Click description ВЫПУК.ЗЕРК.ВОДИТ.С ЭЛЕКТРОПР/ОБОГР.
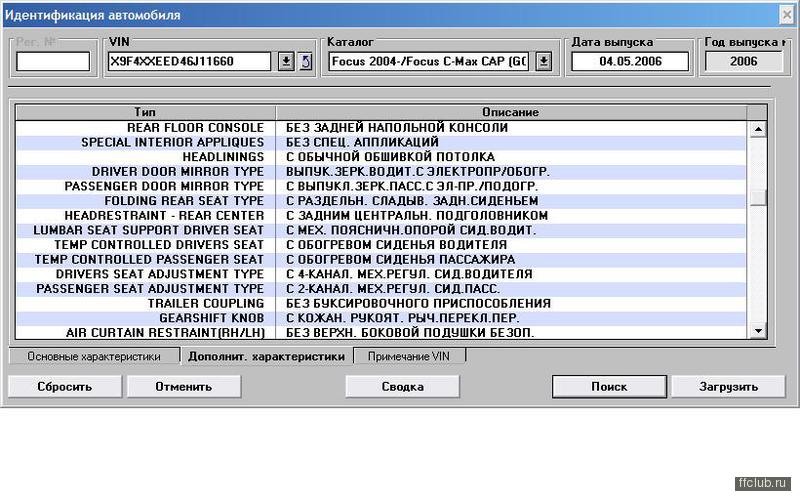Viewport: 800px width, 500px height. pos(418,172)
